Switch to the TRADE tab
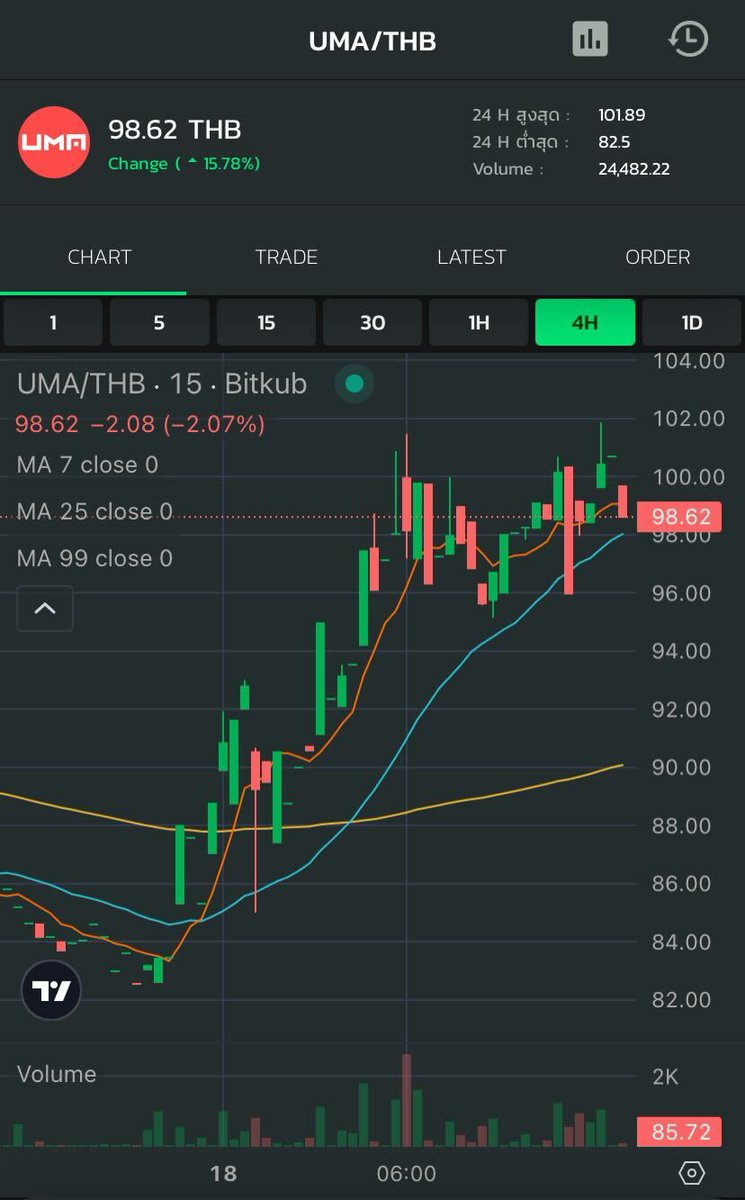The image size is (745, 1200). point(286,257)
